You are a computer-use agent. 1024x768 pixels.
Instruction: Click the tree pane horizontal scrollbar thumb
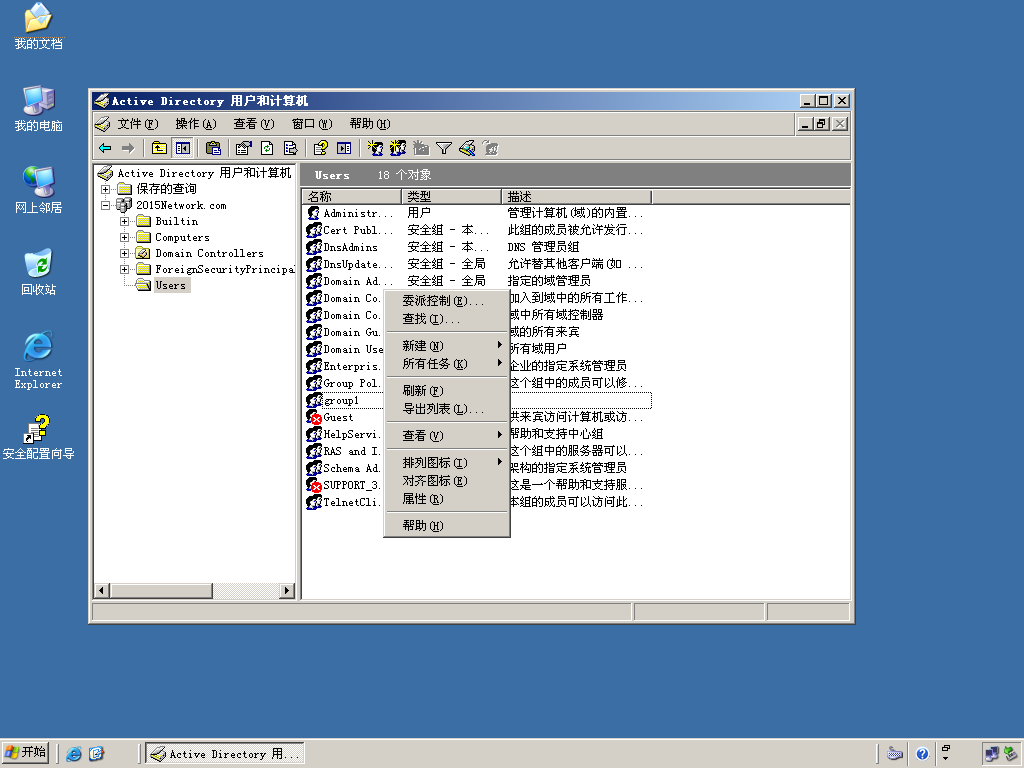(x=161, y=591)
